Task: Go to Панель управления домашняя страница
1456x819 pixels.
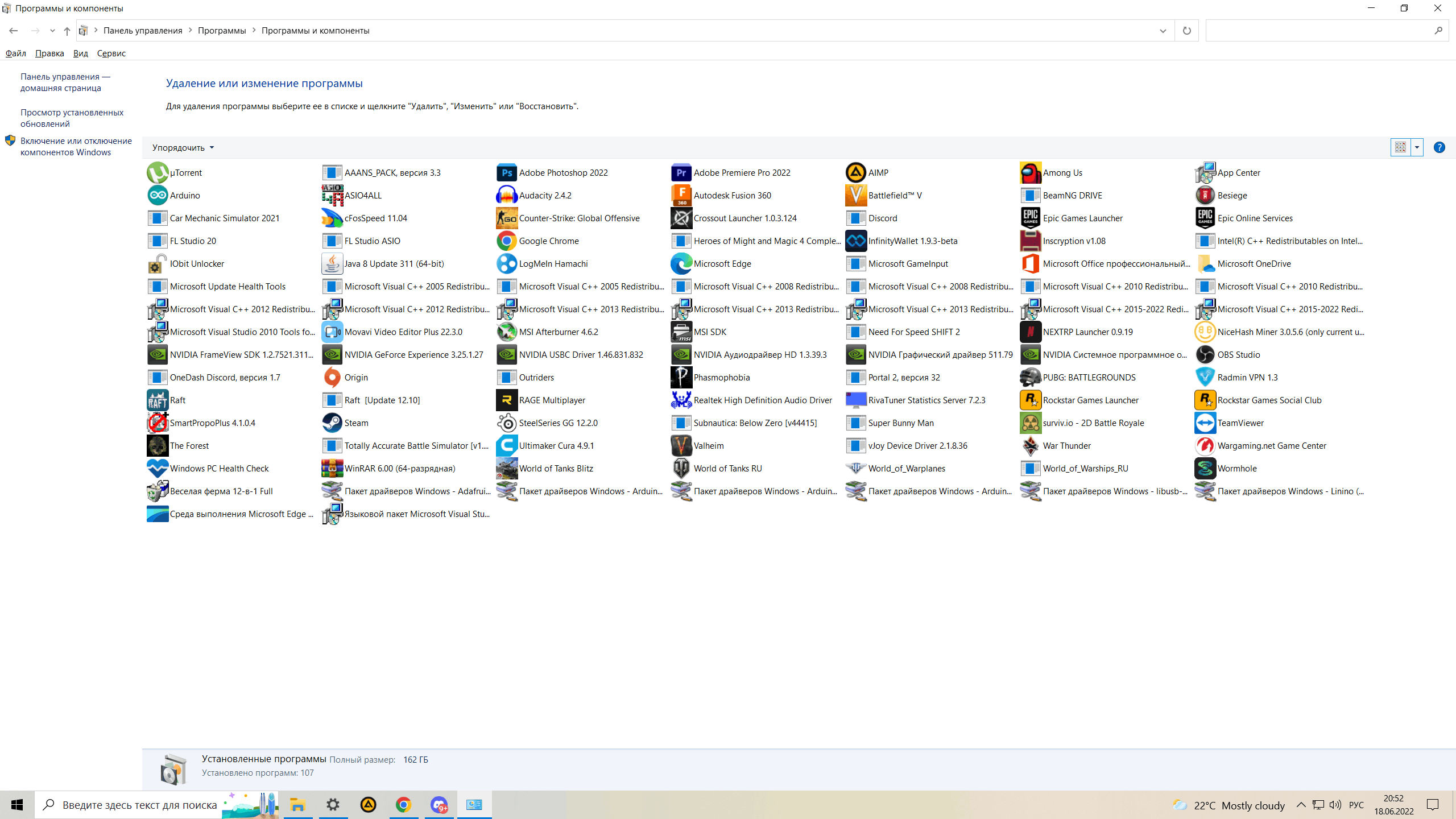Action: (x=65, y=82)
